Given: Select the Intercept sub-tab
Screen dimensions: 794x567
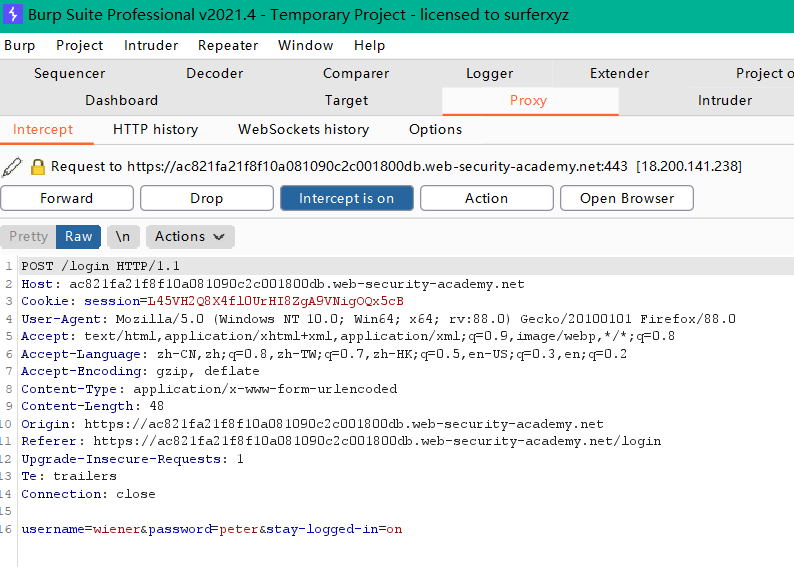Looking at the screenshot, I should click(x=43, y=130).
